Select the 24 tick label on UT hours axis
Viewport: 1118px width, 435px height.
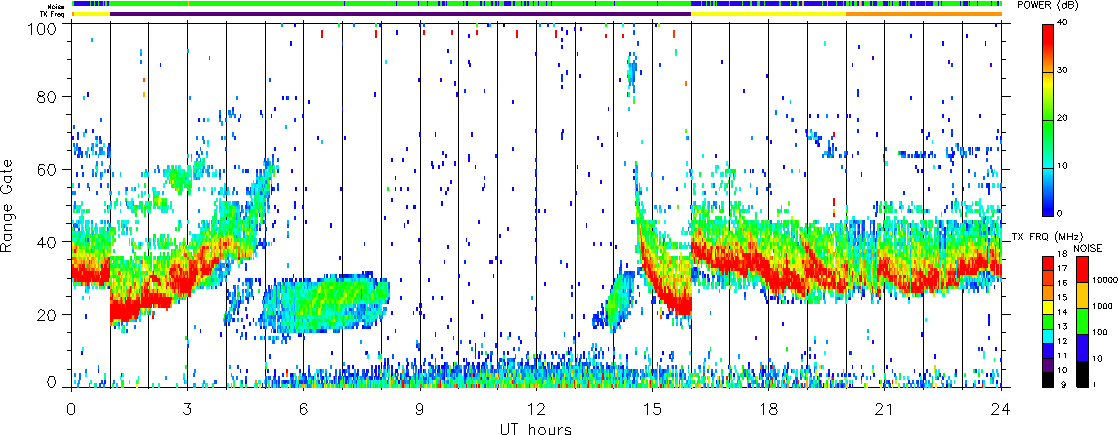[1001, 407]
